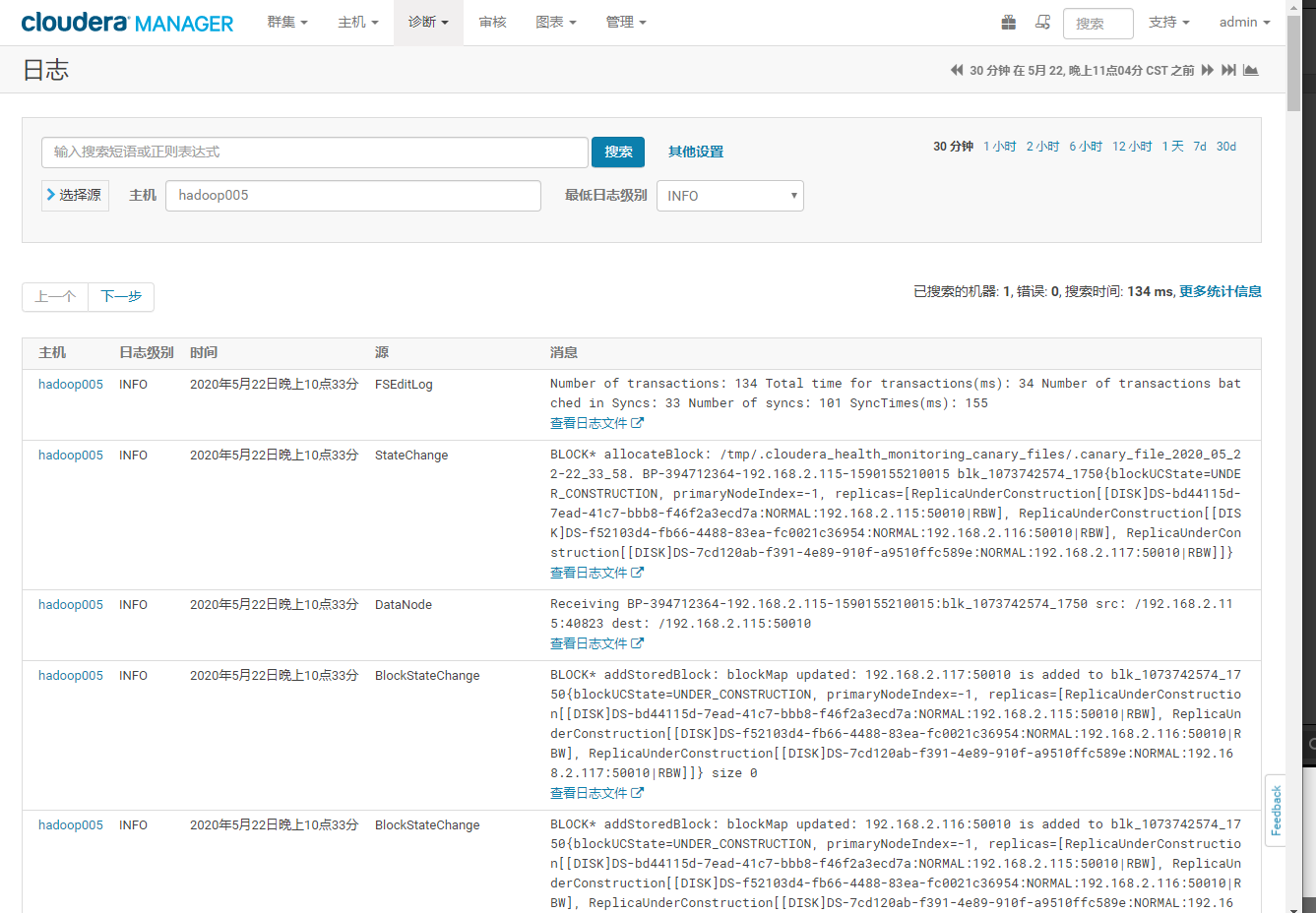This screenshot has width=1316, height=913.
Task: Click the scrollbar up arrow
Action: click(1293, 7)
